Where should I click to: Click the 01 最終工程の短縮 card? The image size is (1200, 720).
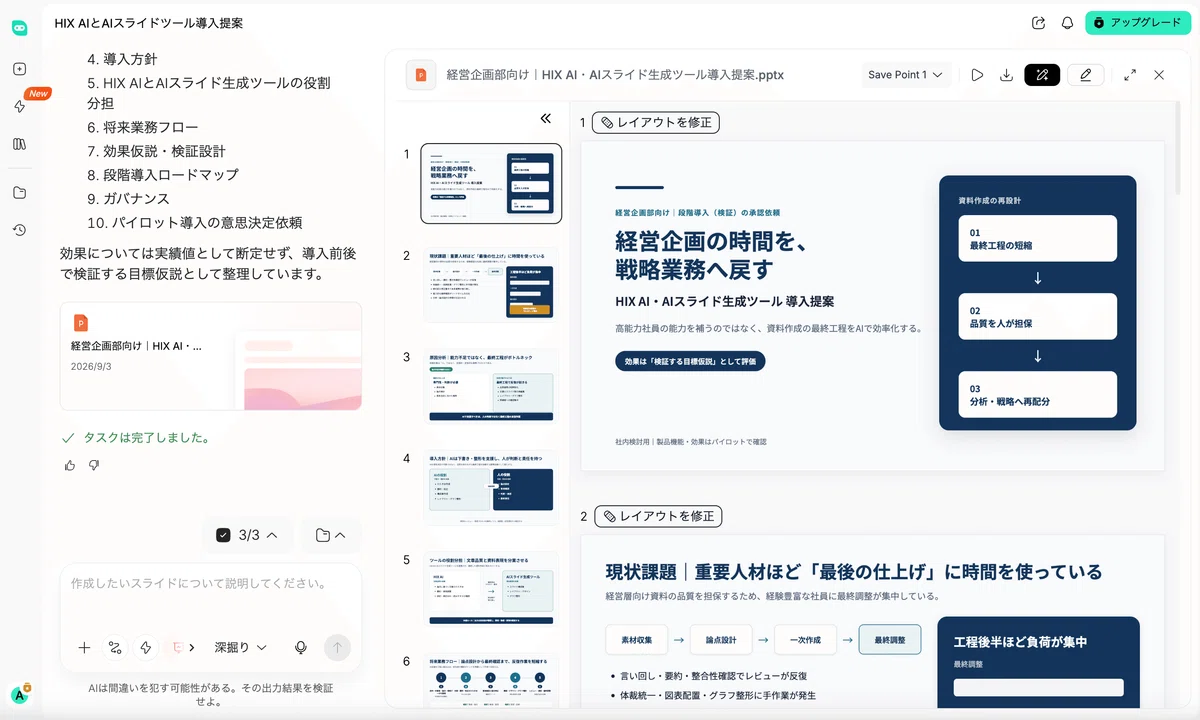coord(1037,238)
